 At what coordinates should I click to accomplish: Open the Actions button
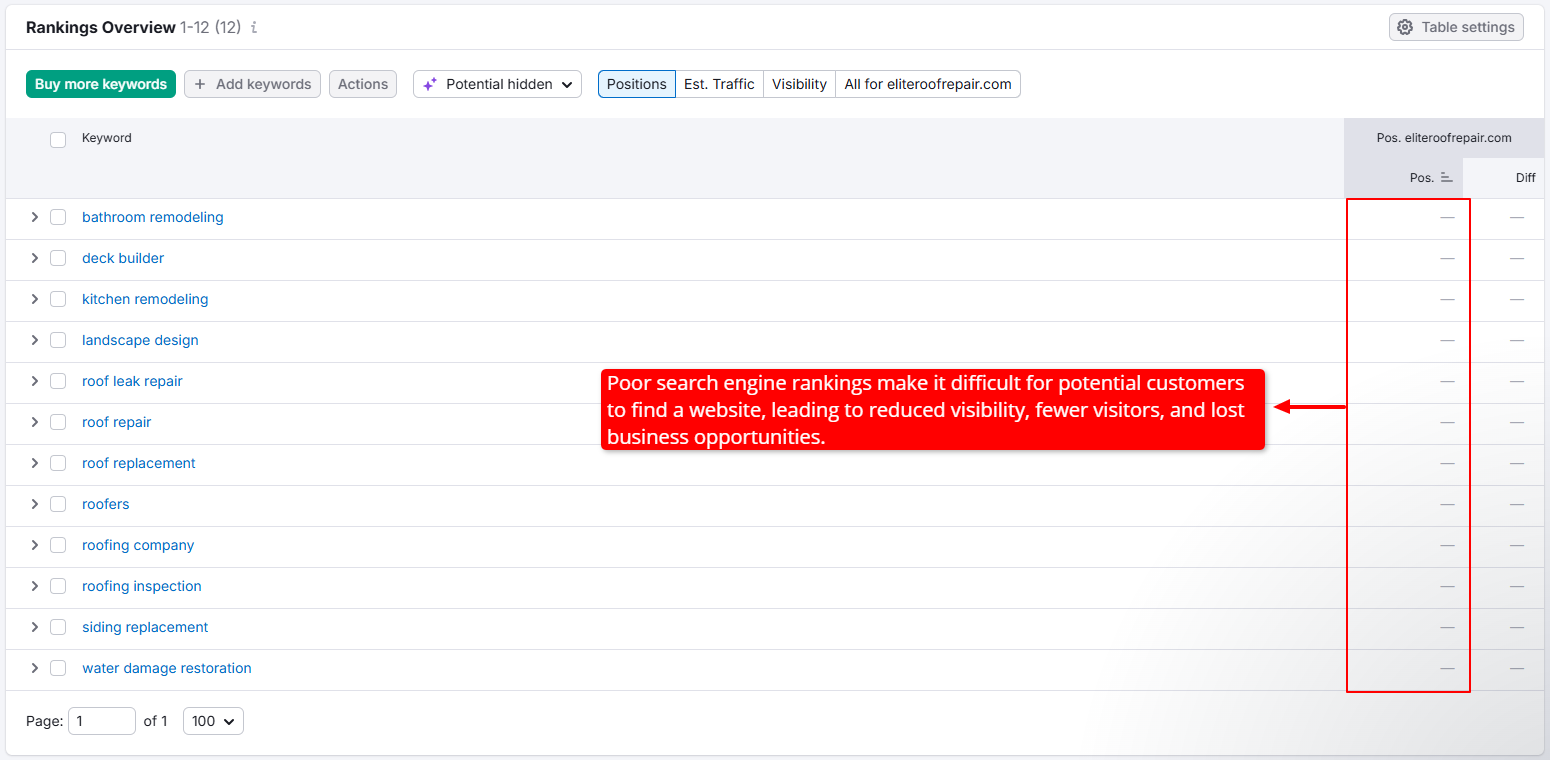click(x=363, y=84)
